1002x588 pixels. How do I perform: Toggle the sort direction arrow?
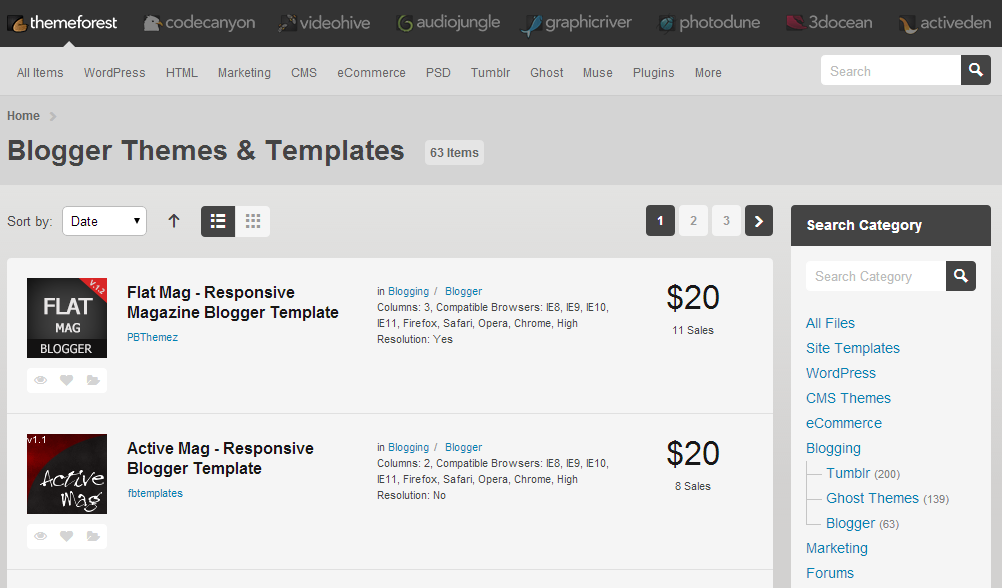click(x=174, y=221)
